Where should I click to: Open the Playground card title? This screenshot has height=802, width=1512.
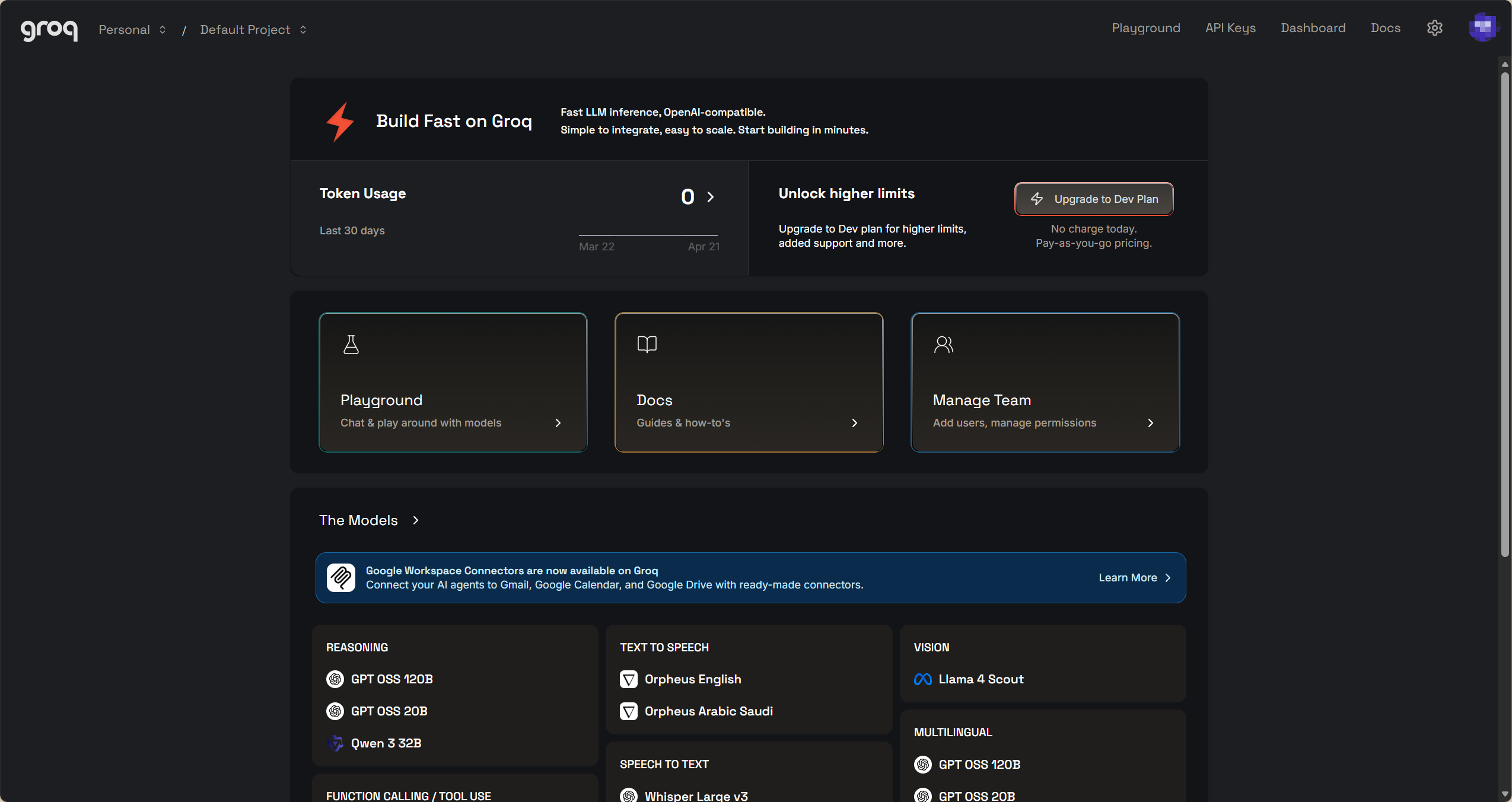click(x=381, y=400)
